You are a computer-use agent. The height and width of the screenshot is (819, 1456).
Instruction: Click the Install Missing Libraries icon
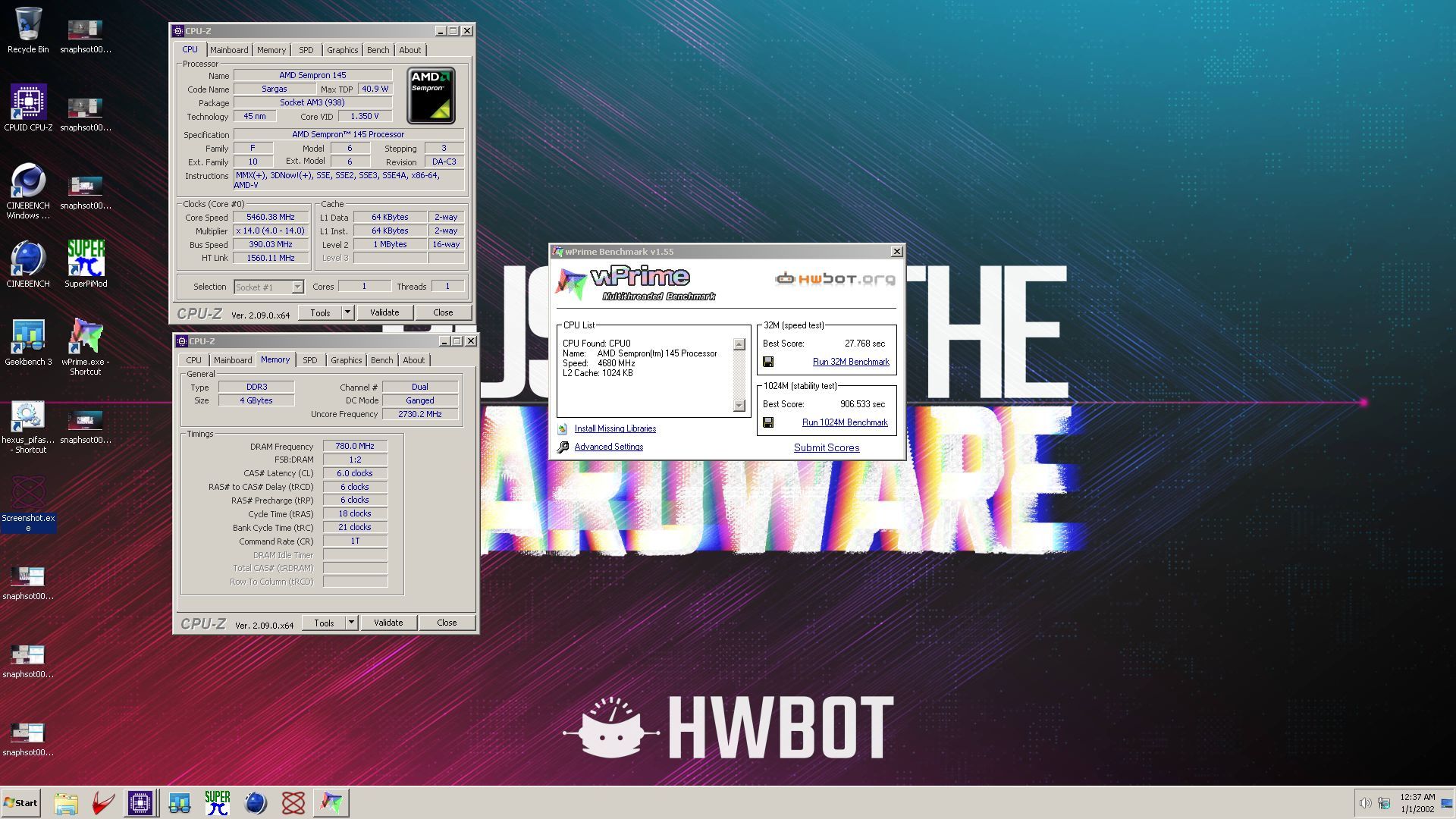point(563,428)
